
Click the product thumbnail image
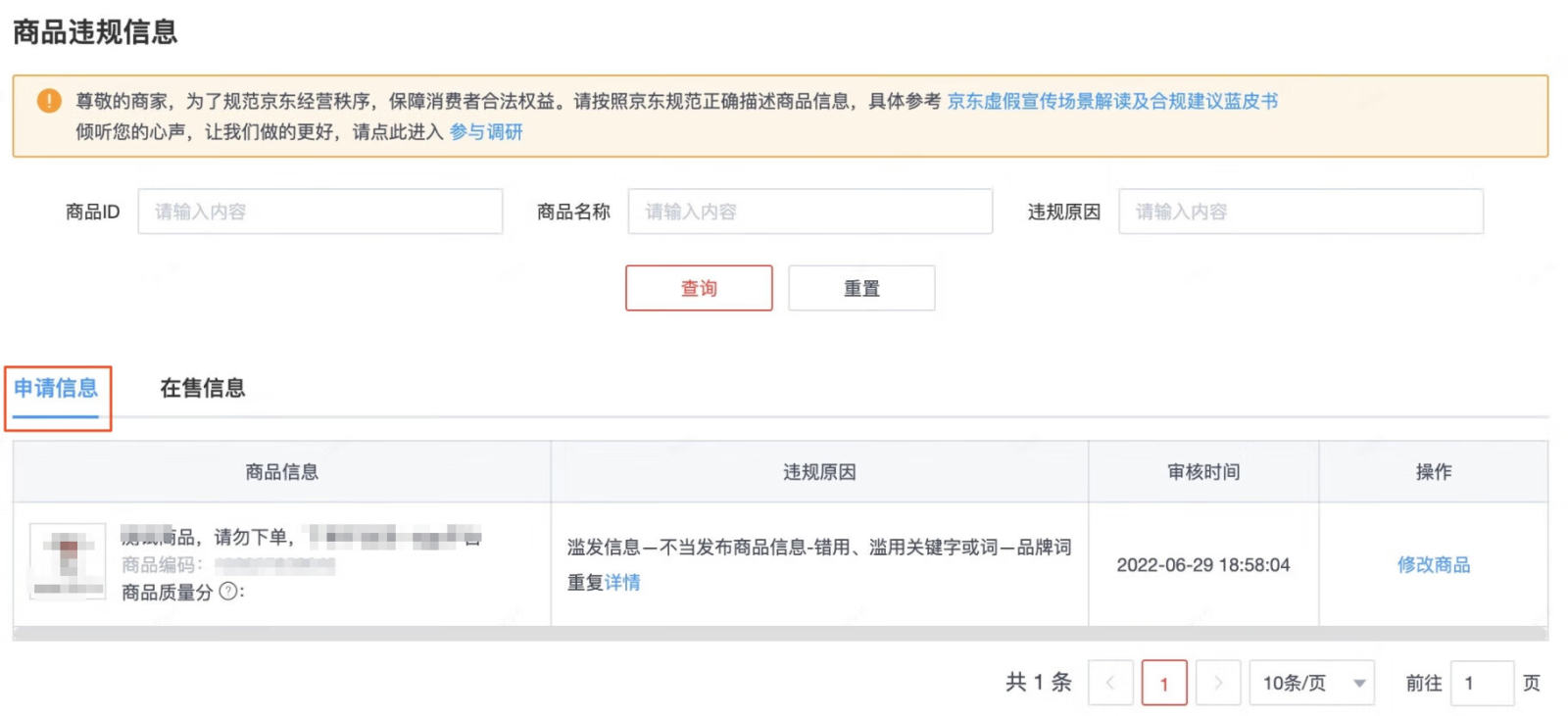[68, 561]
